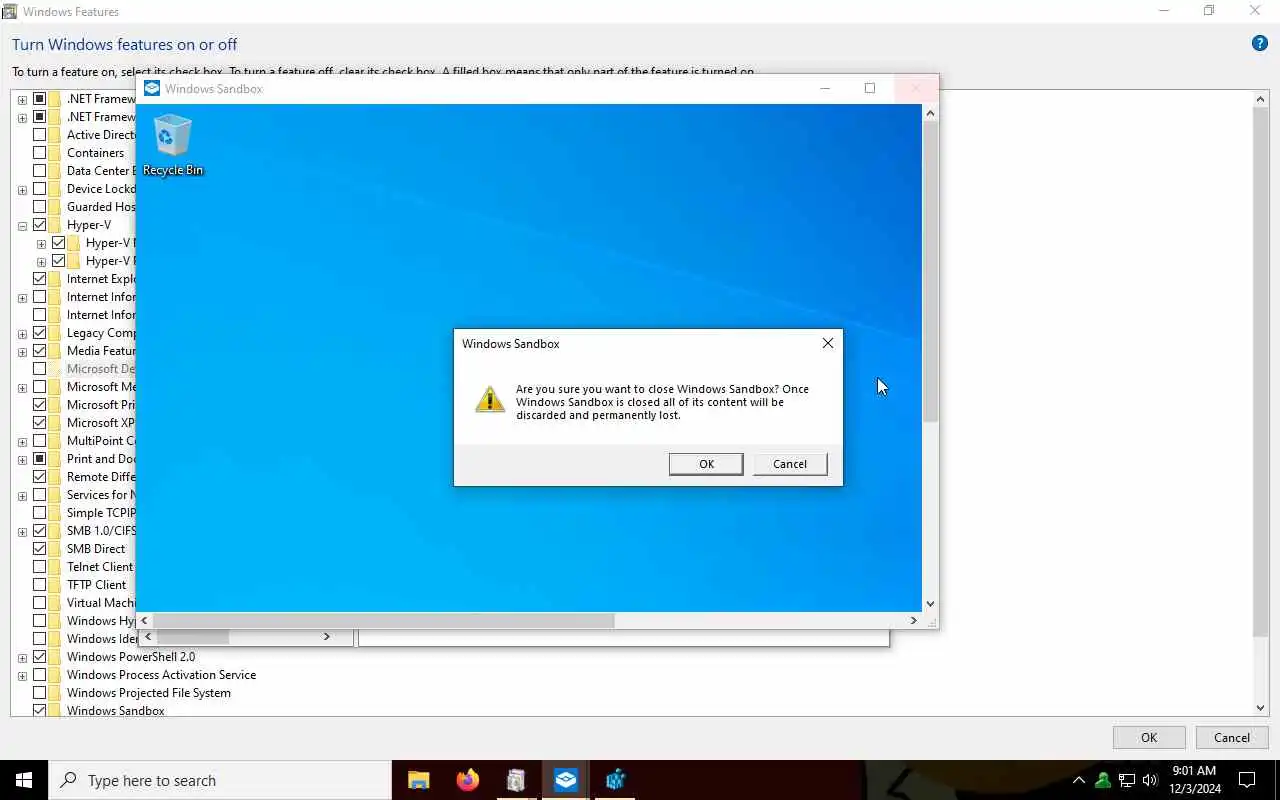Enable the TFTP Client checkbox

coord(40,585)
